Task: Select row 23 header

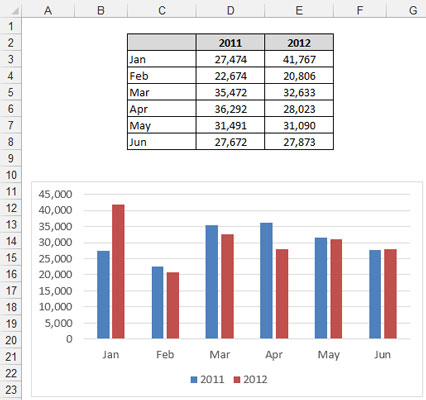Action: pyautogui.click(x=11, y=390)
